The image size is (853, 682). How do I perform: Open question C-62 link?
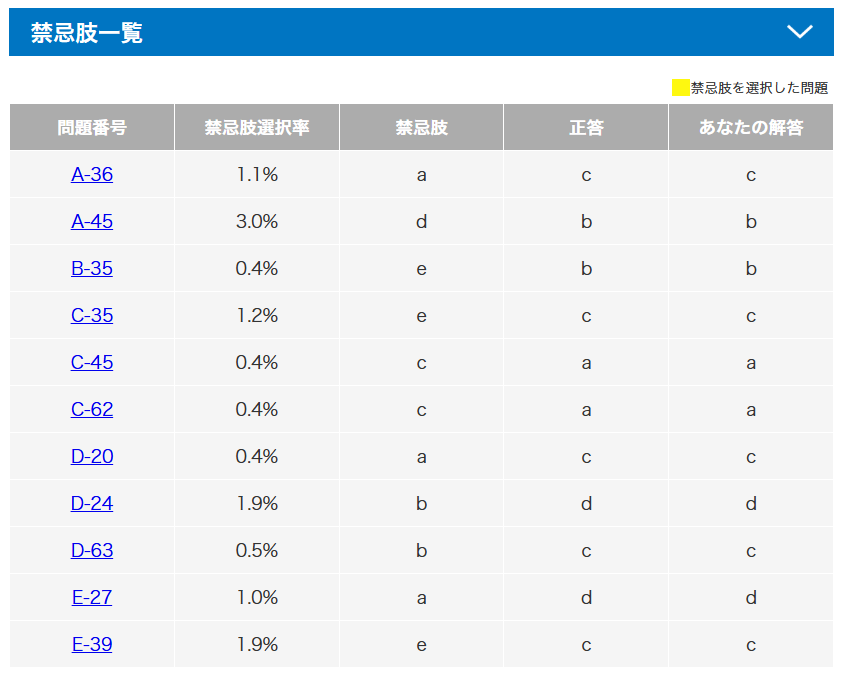pos(92,410)
